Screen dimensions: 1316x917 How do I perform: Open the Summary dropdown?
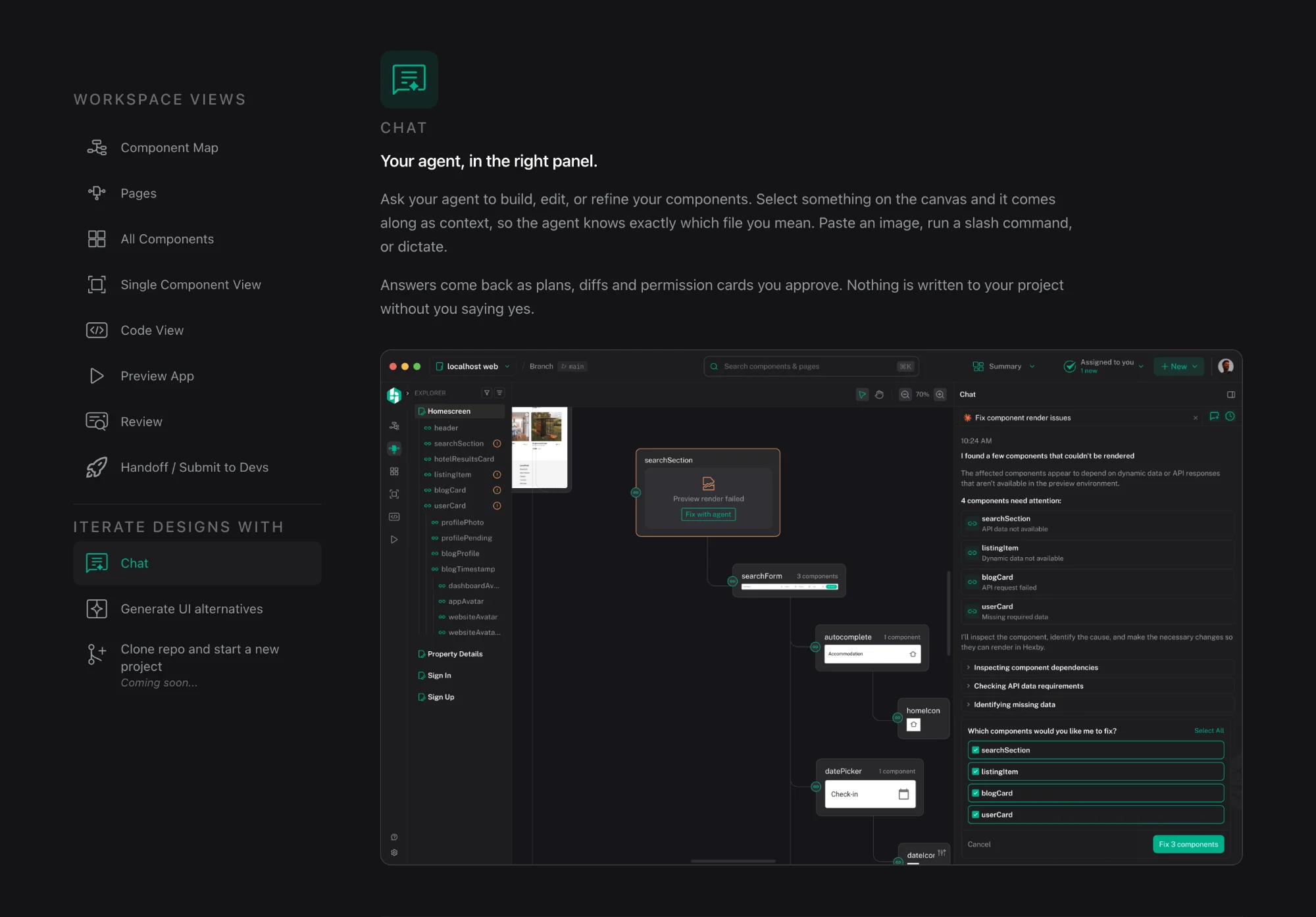(1004, 366)
